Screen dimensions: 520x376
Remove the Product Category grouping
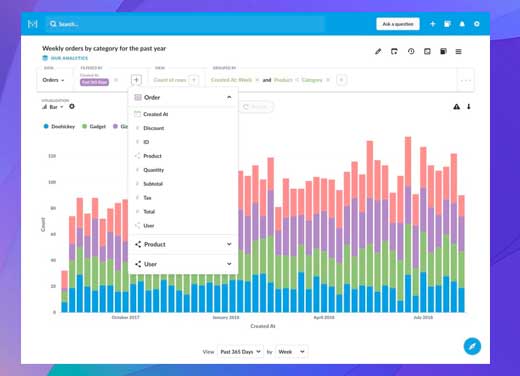coord(328,80)
